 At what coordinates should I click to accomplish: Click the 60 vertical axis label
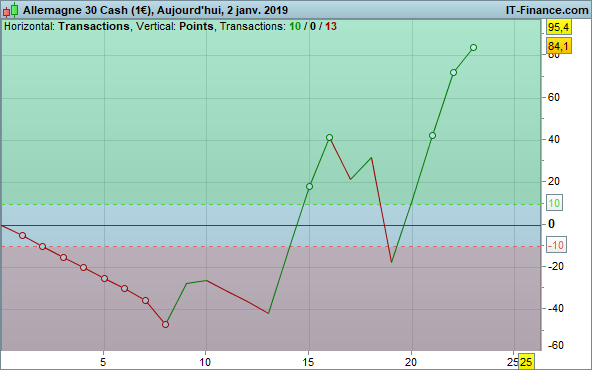click(x=554, y=97)
